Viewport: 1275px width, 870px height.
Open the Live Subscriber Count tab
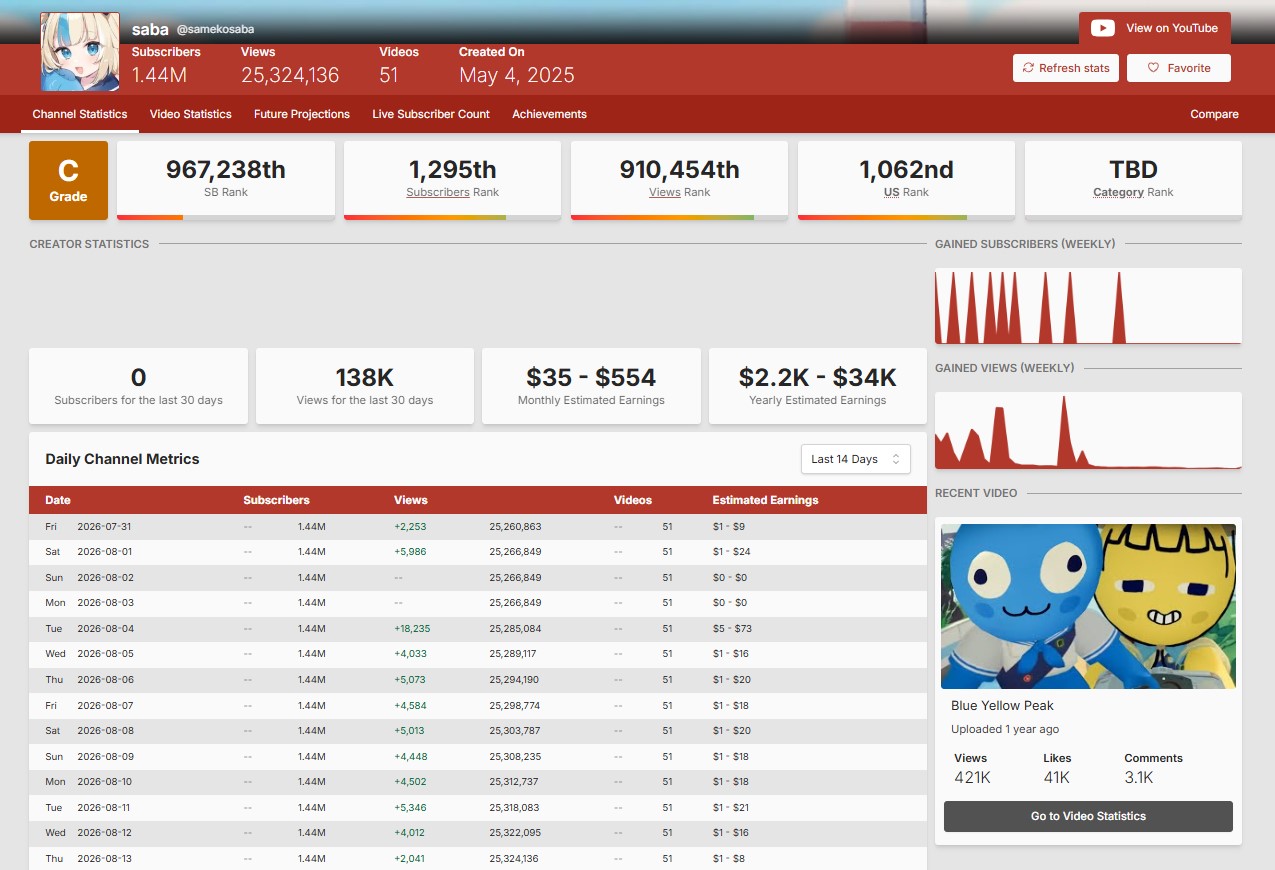pyautogui.click(x=431, y=114)
